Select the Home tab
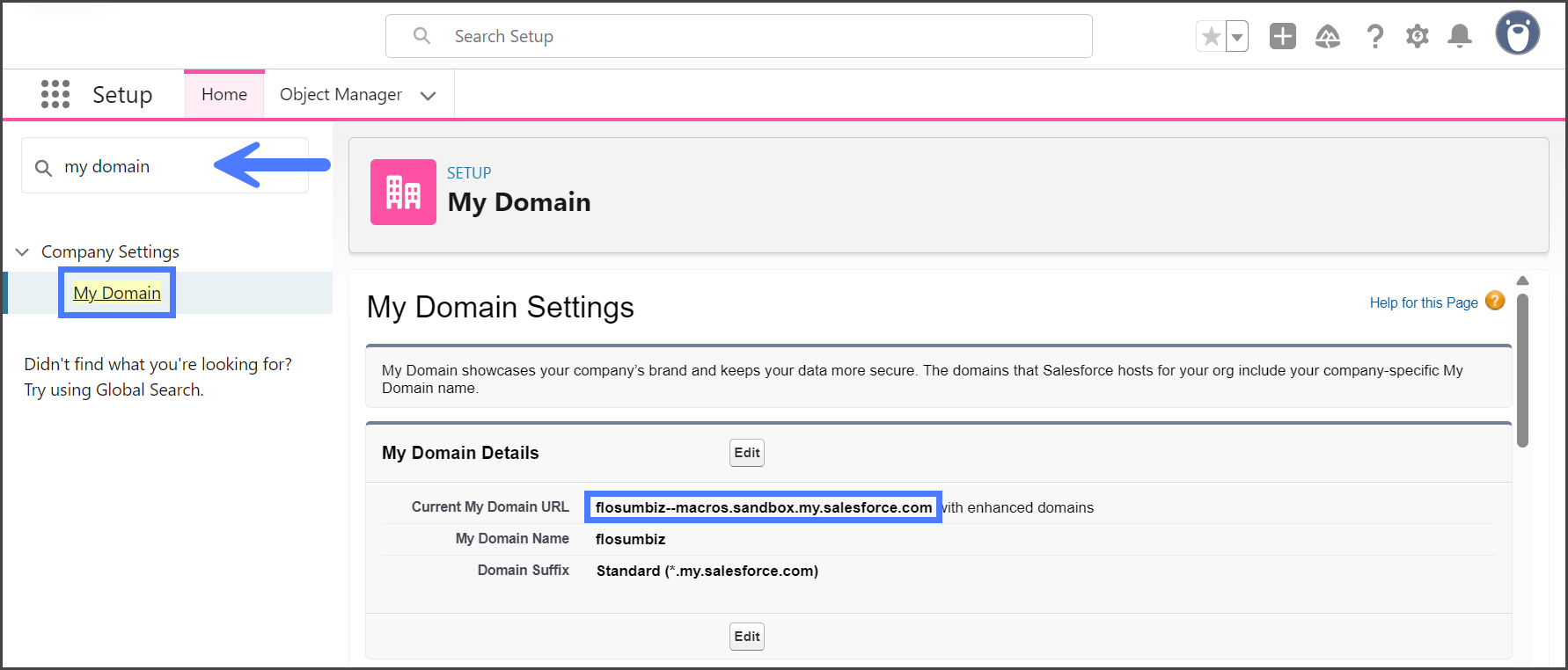The width and height of the screenshot is (1568, 670). [224, 94]
